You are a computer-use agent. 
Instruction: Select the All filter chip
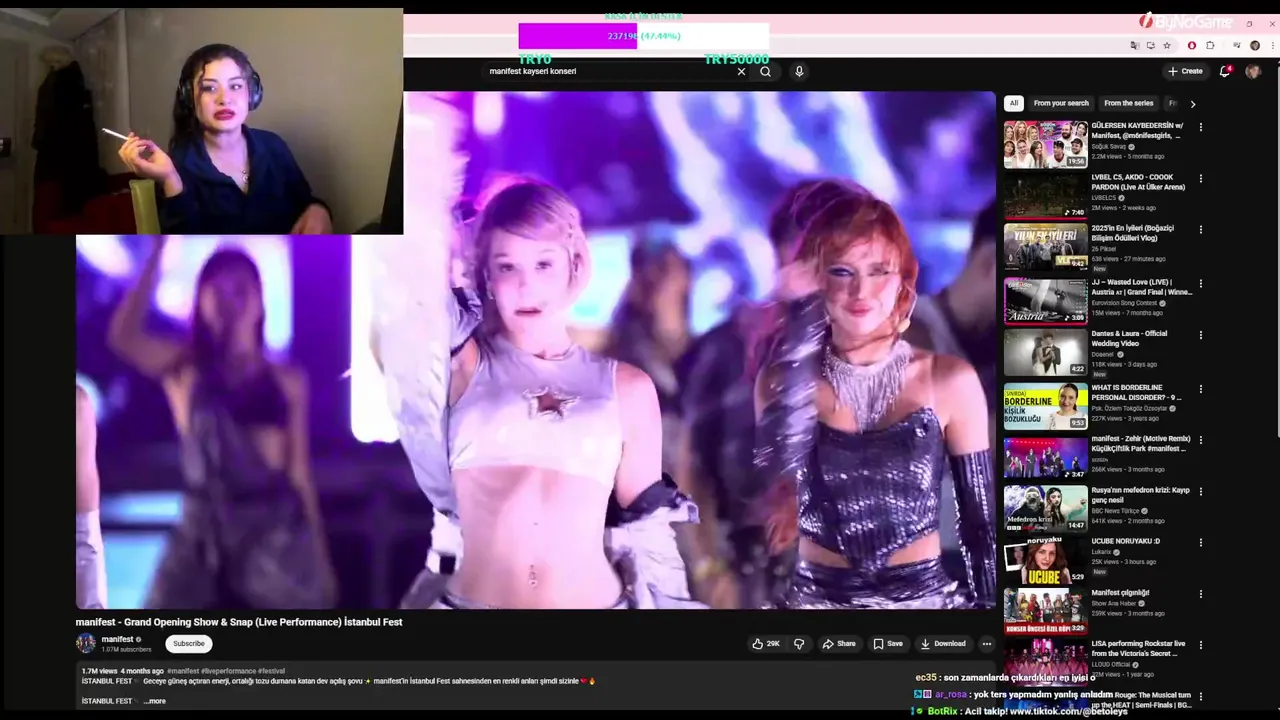pyautogui.click(x=1014, y=103)
